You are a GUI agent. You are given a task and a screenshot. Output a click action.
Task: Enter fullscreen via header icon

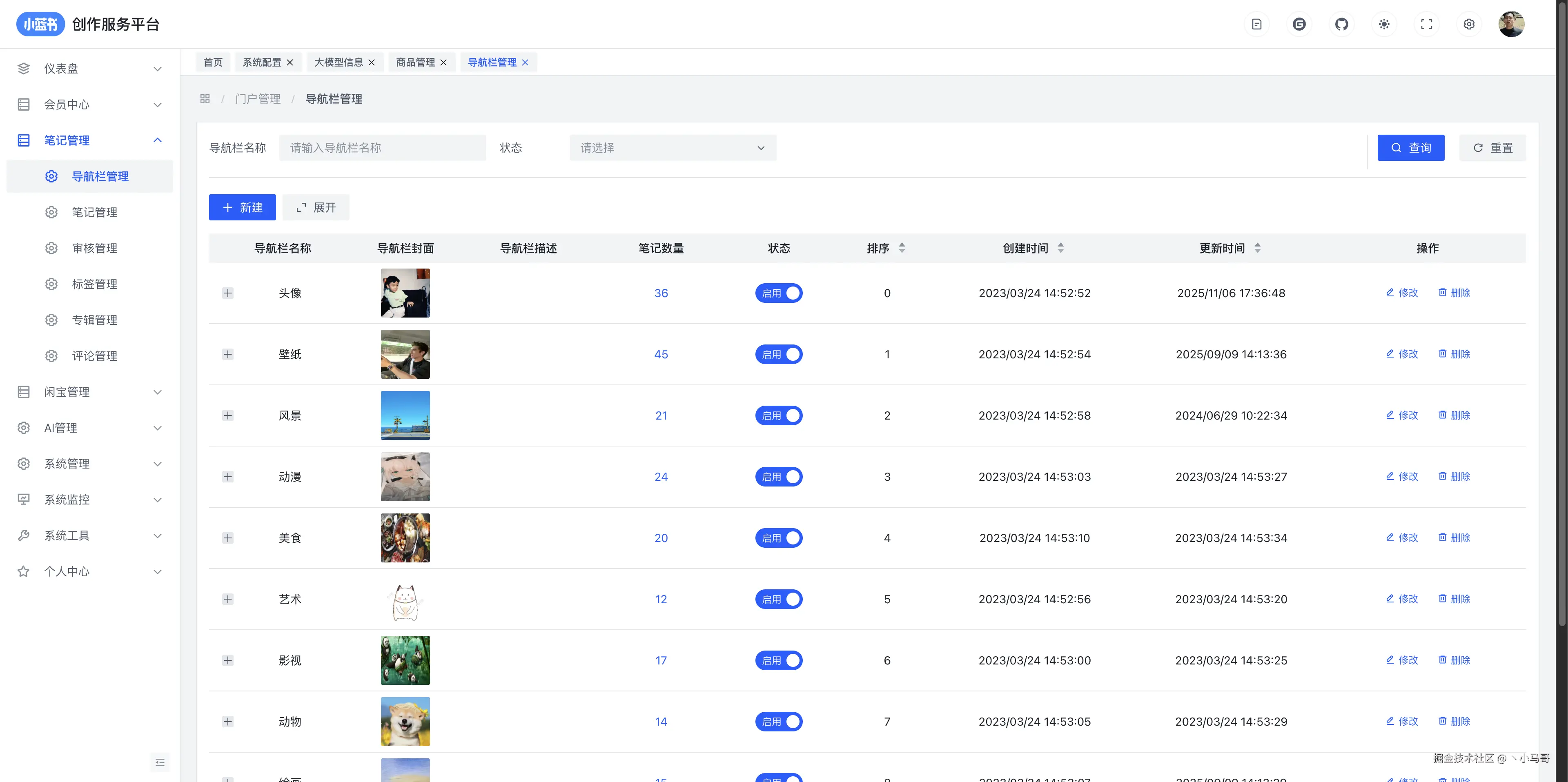click(1426, 24)
